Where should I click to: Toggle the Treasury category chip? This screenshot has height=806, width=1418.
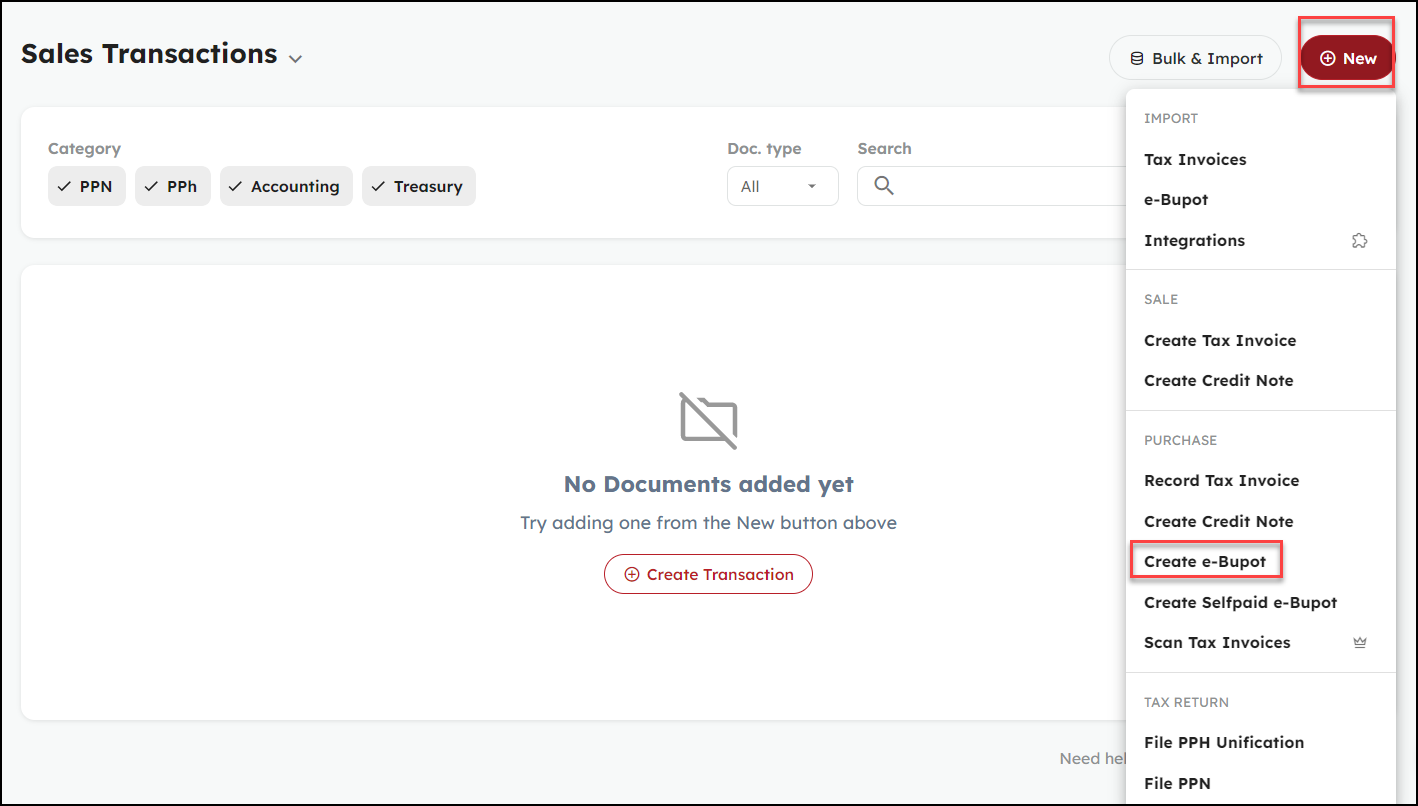click(418, 187)
